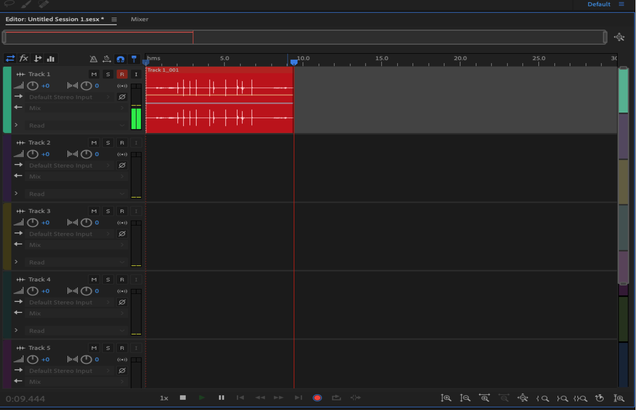The image size is (636, 410).
Task: Mute Track 2
Action: [x=94, y=143]
